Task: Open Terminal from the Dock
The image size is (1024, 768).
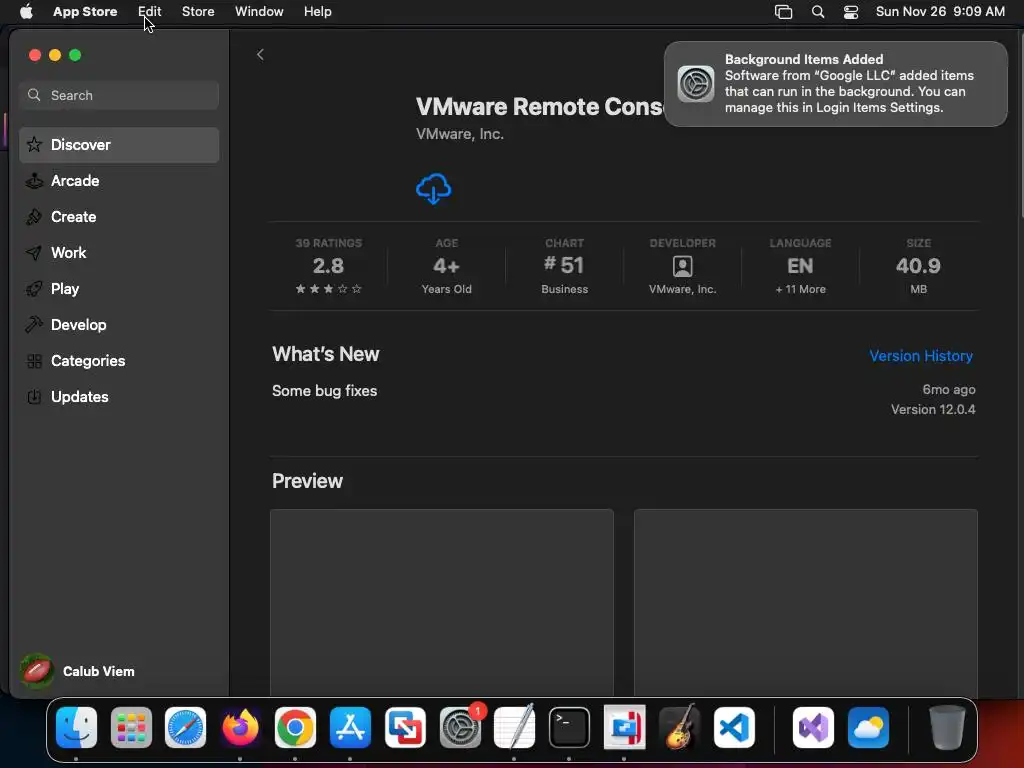Action: (569, 728)
